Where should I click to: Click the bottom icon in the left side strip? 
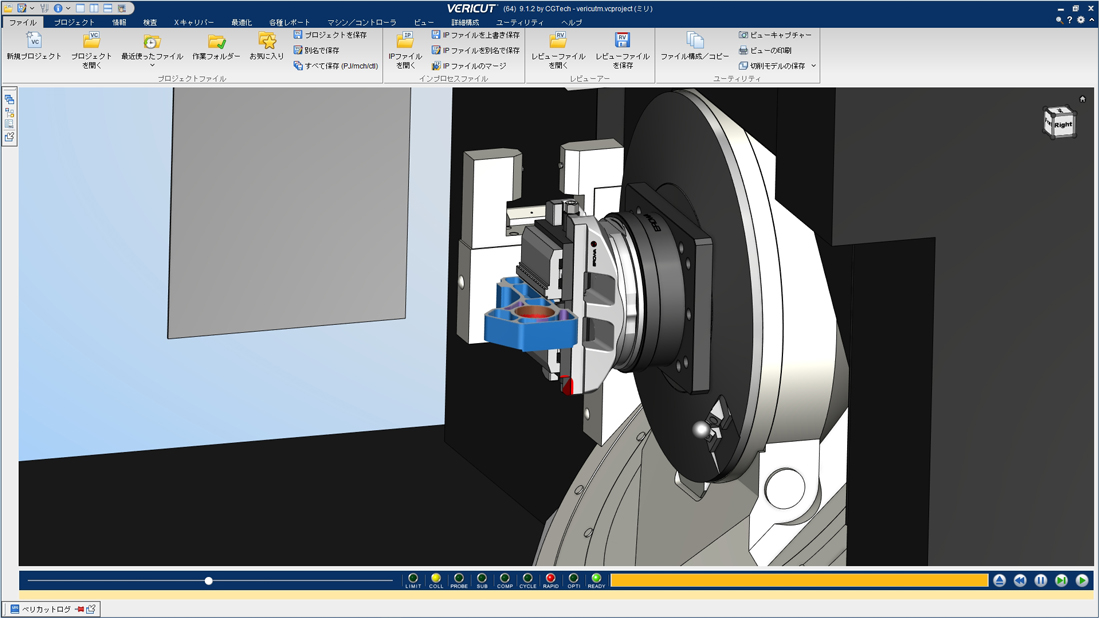(x=9, y=137)
